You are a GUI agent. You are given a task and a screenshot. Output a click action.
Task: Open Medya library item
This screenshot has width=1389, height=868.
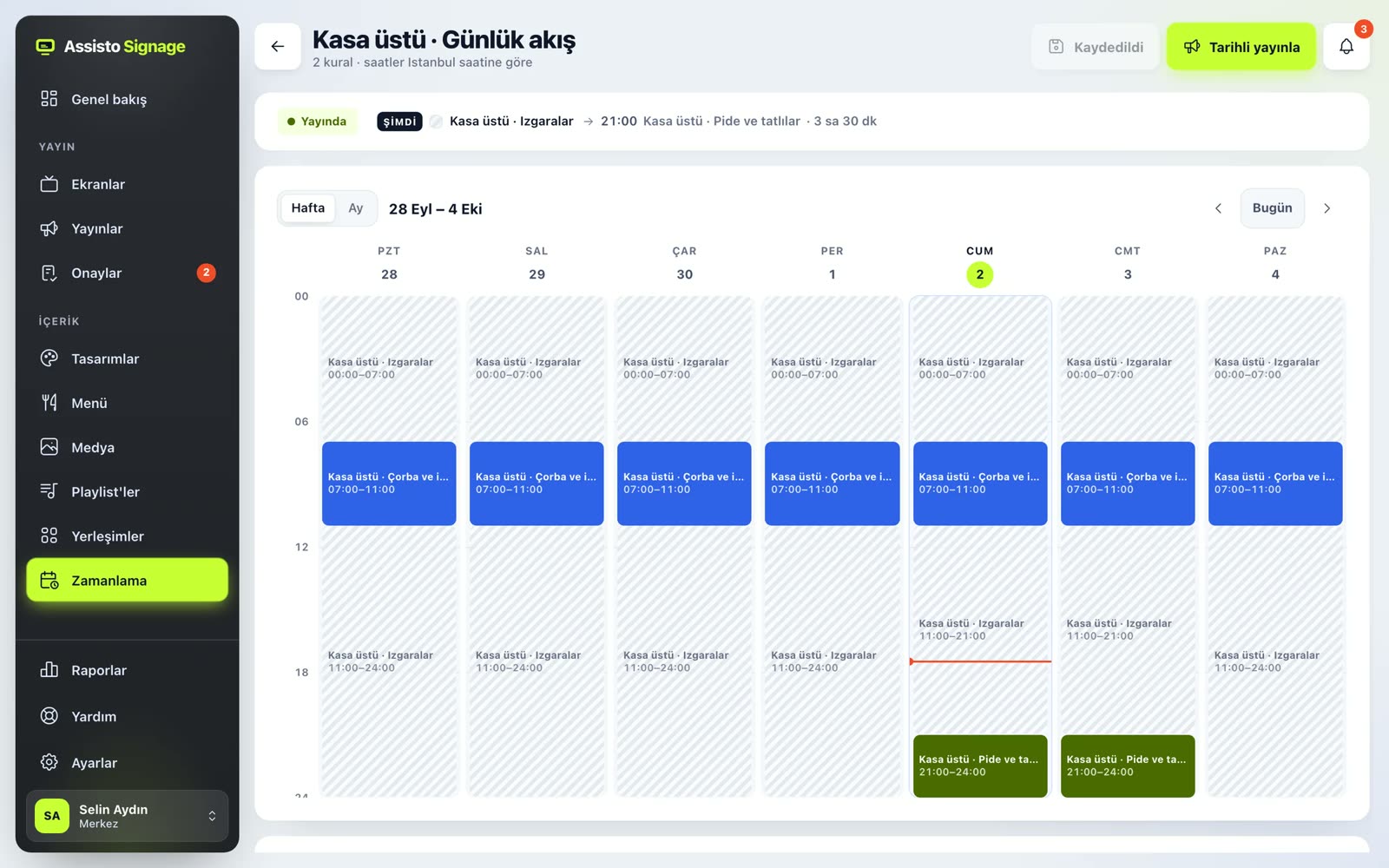click(127, 447)
